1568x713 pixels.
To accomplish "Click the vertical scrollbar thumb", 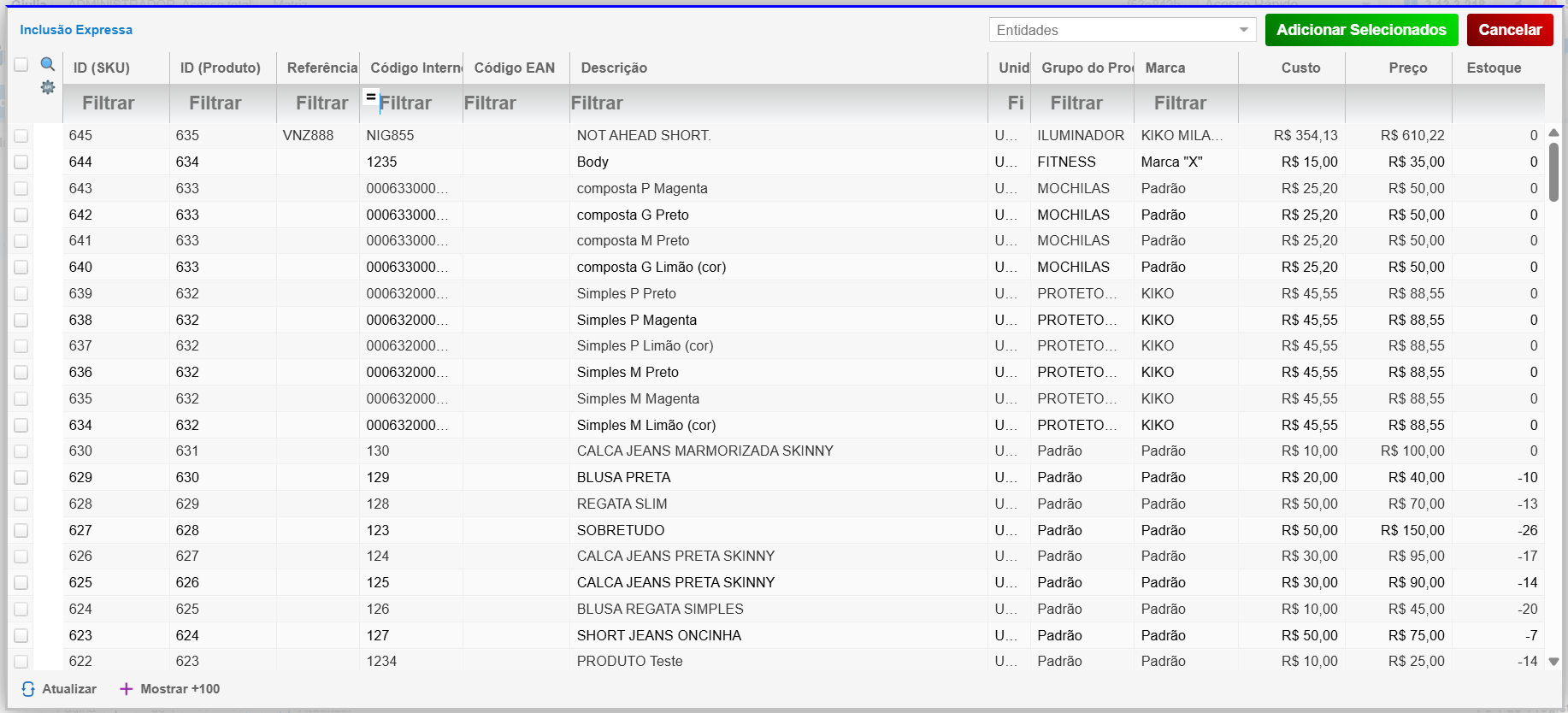I will click(1553, 171).
